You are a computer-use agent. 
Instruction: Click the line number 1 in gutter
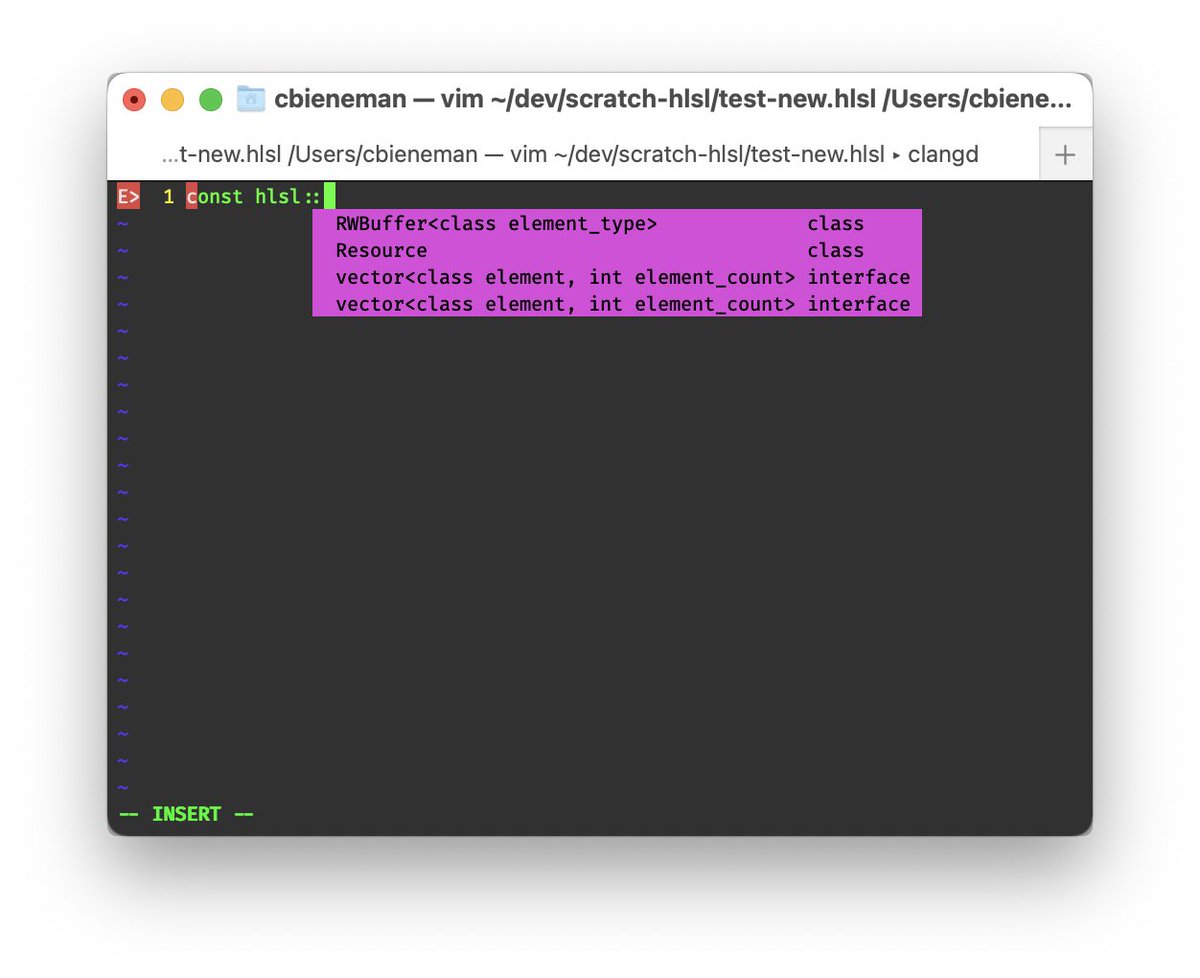168,196
